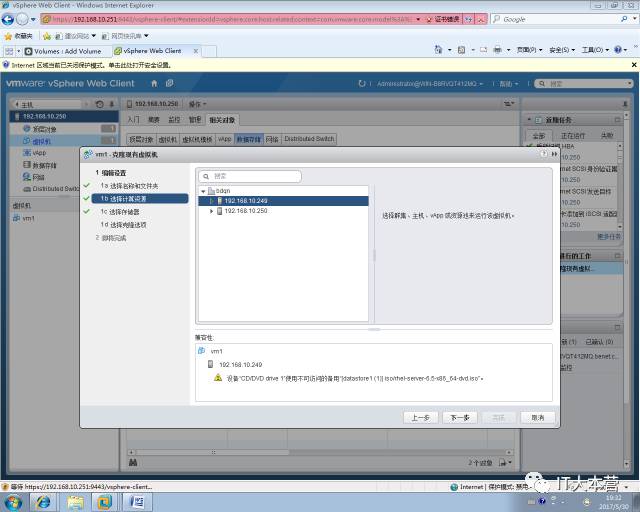Open the IE Page (P) menu

pos(529,50)
